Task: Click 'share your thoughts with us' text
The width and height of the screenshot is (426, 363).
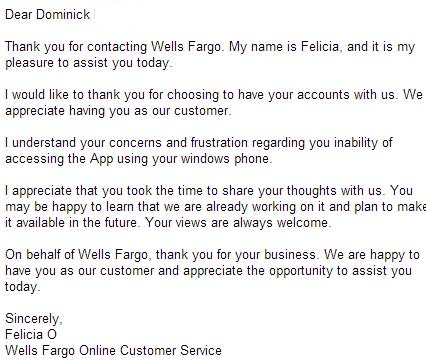Action: [x=302, y=191]
